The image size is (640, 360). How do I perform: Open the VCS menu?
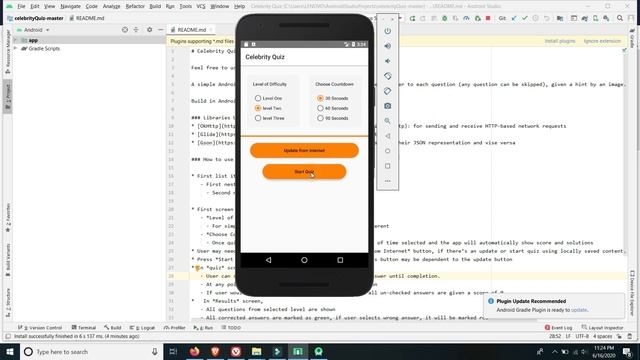[x=200, y=7]
